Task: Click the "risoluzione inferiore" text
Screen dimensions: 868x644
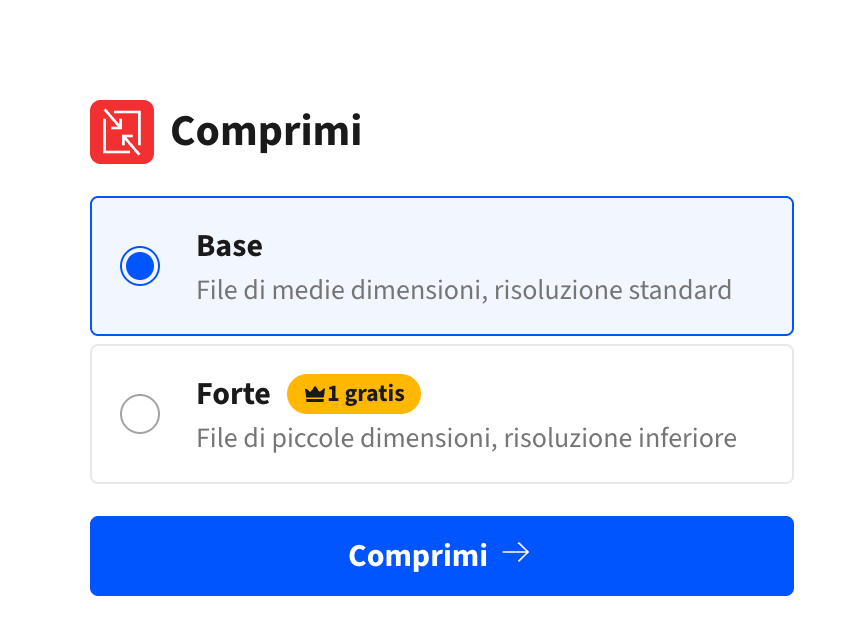Action: click(620, 439)
